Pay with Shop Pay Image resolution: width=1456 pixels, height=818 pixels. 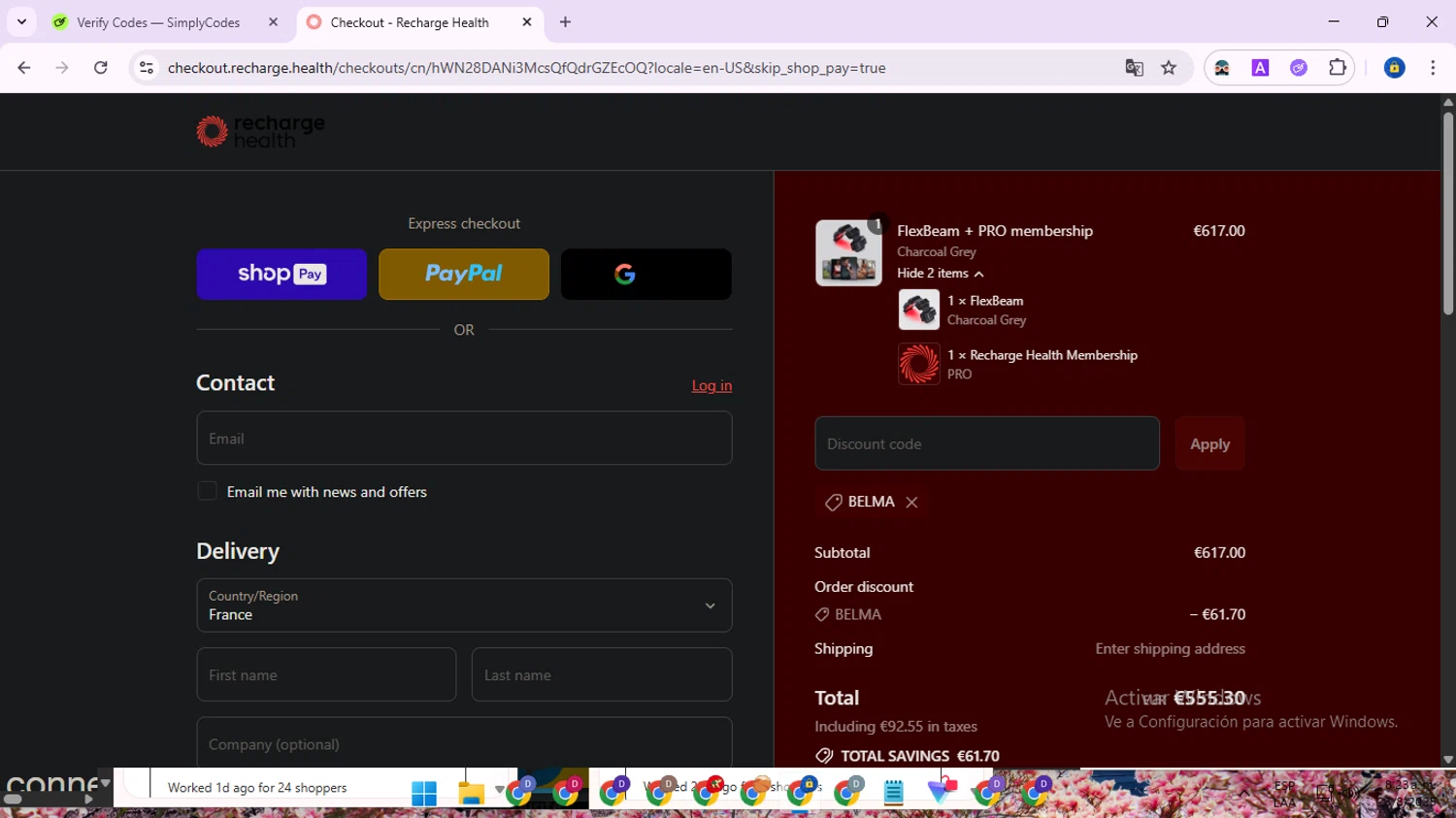click(281, 274)
